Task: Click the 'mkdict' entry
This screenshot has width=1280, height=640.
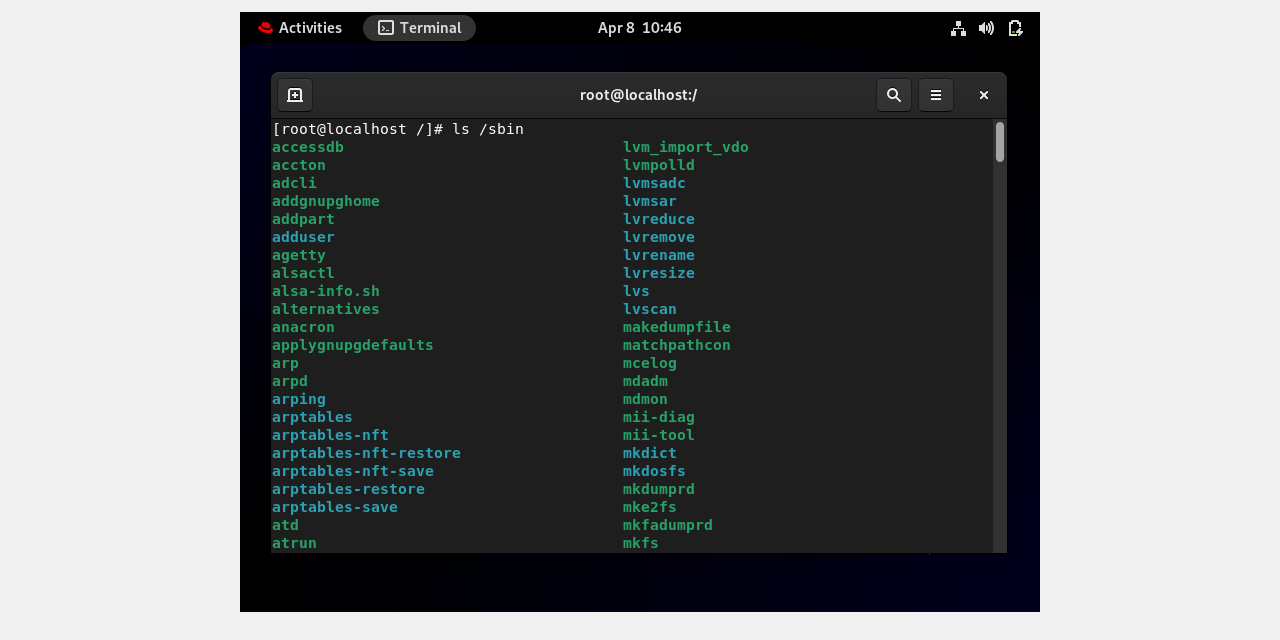Action: [x=650, y=453]
